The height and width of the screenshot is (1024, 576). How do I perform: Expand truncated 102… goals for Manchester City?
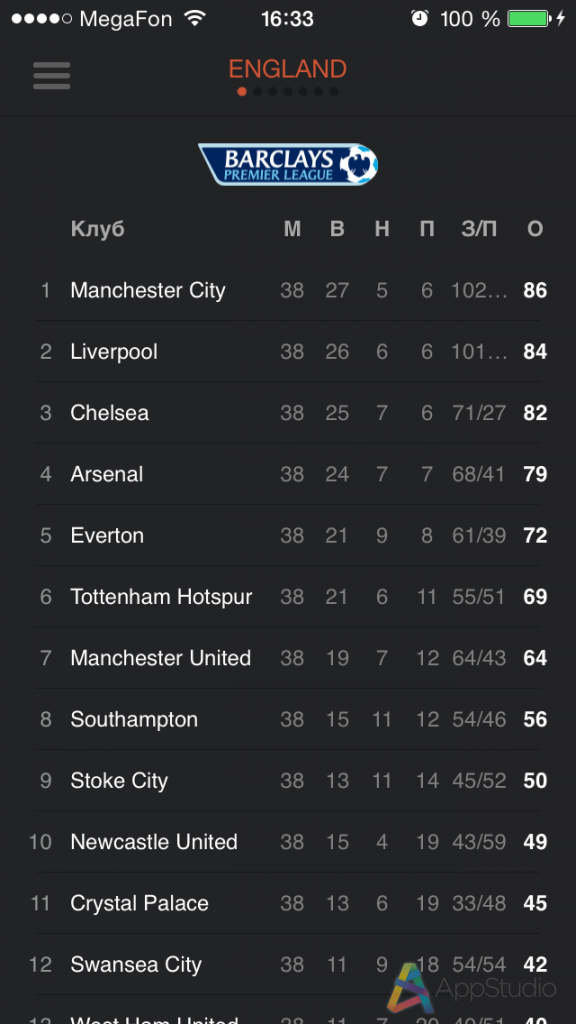479,291
